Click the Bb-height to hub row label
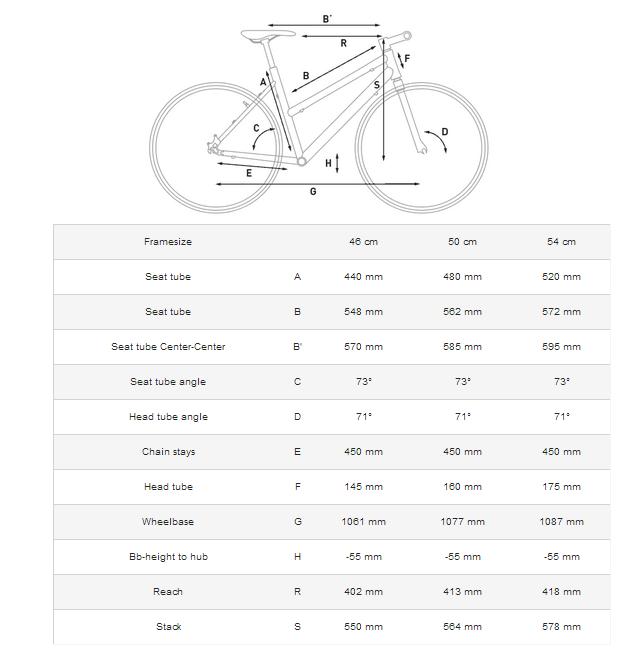The height and width of the screenshot is (670, 631). 168,557
